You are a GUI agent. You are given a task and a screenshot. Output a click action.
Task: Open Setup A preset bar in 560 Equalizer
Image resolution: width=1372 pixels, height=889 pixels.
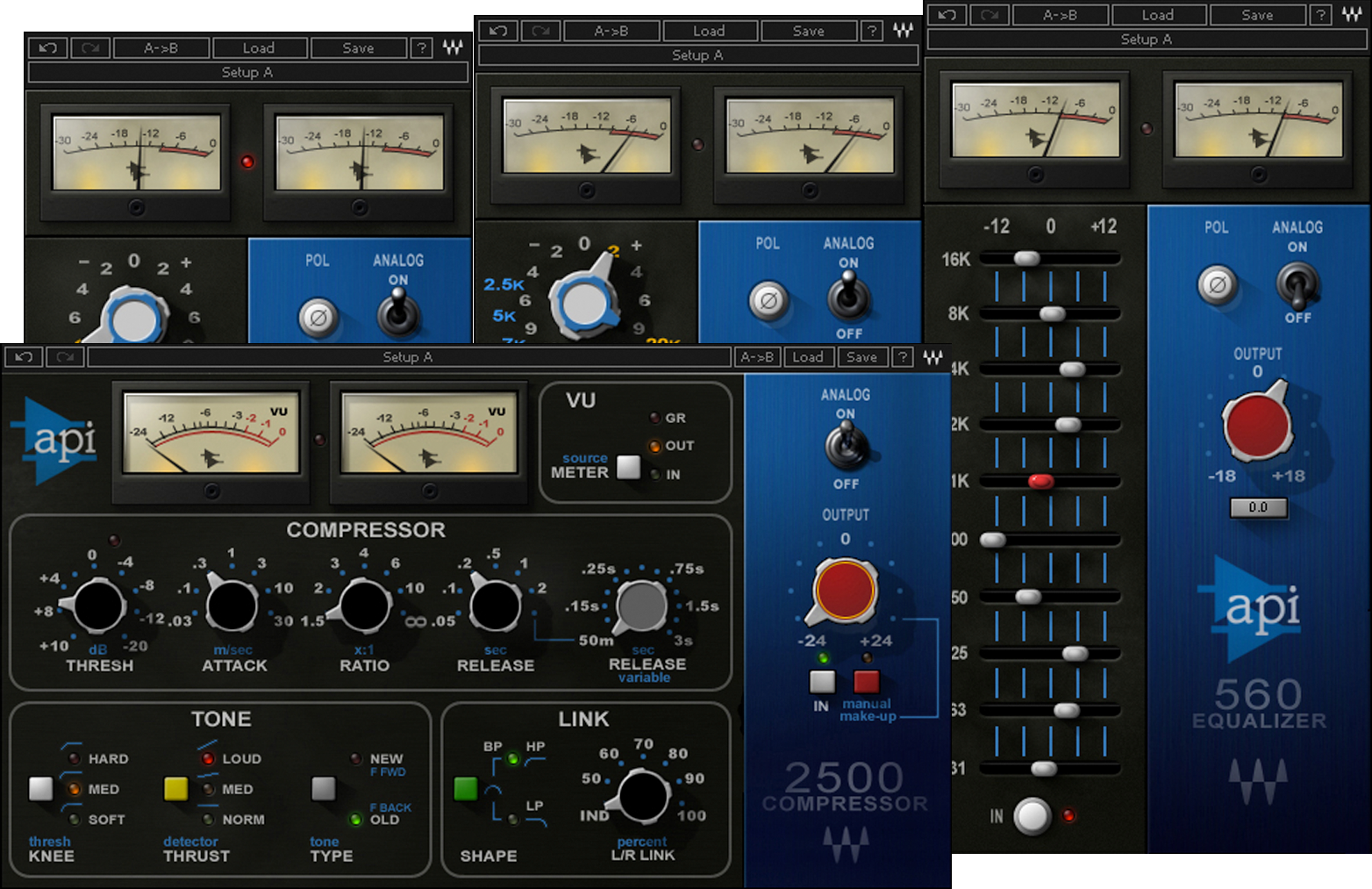coord(1145,39)
